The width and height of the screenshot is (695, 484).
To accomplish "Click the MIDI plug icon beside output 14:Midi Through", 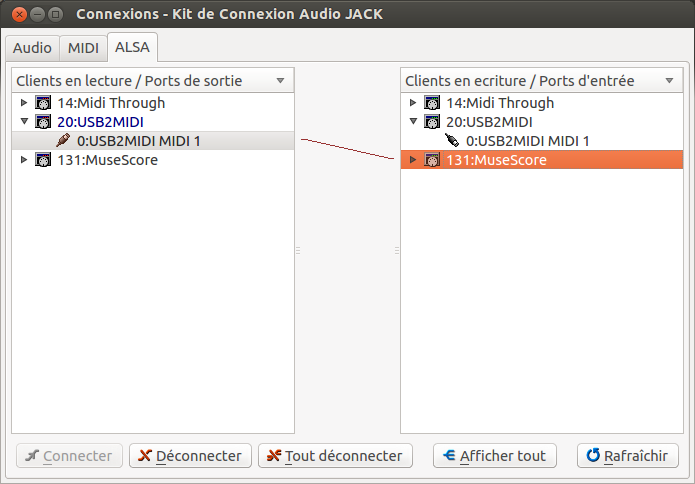I will pyautogui.click(x=43, y=103).
